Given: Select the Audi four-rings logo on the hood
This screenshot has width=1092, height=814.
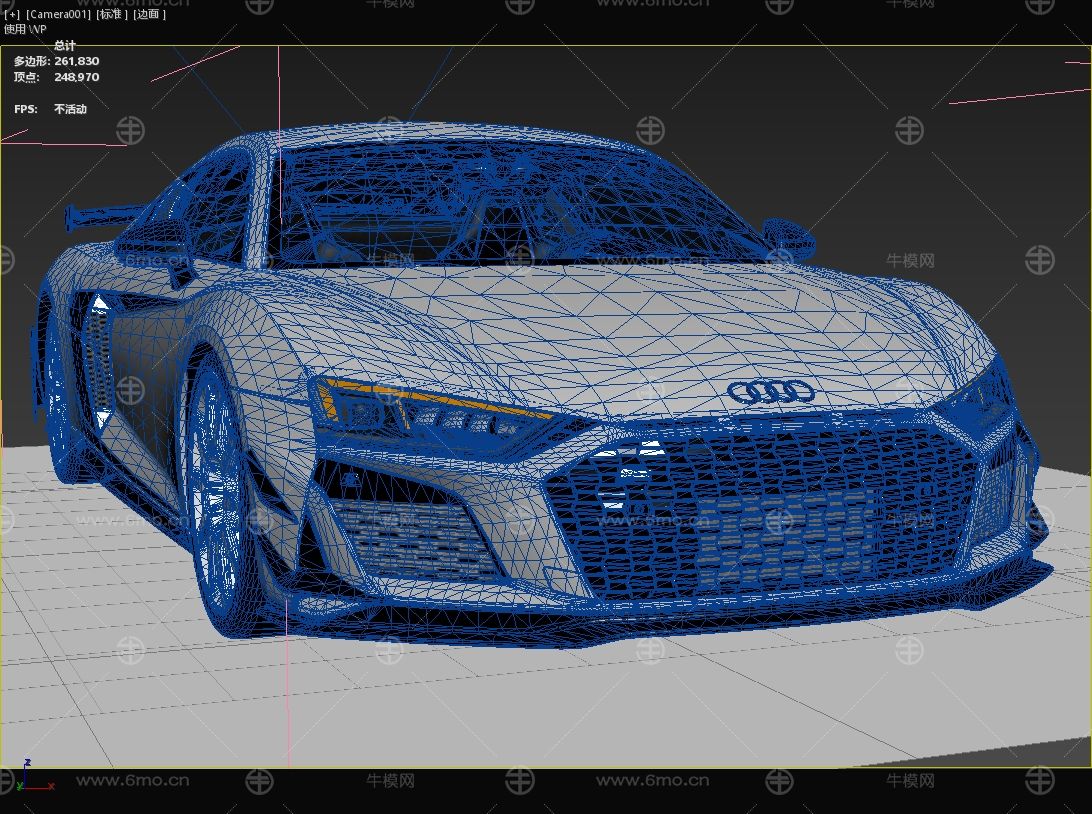Looking at the screenshot, I should click(x=770, y=392).
